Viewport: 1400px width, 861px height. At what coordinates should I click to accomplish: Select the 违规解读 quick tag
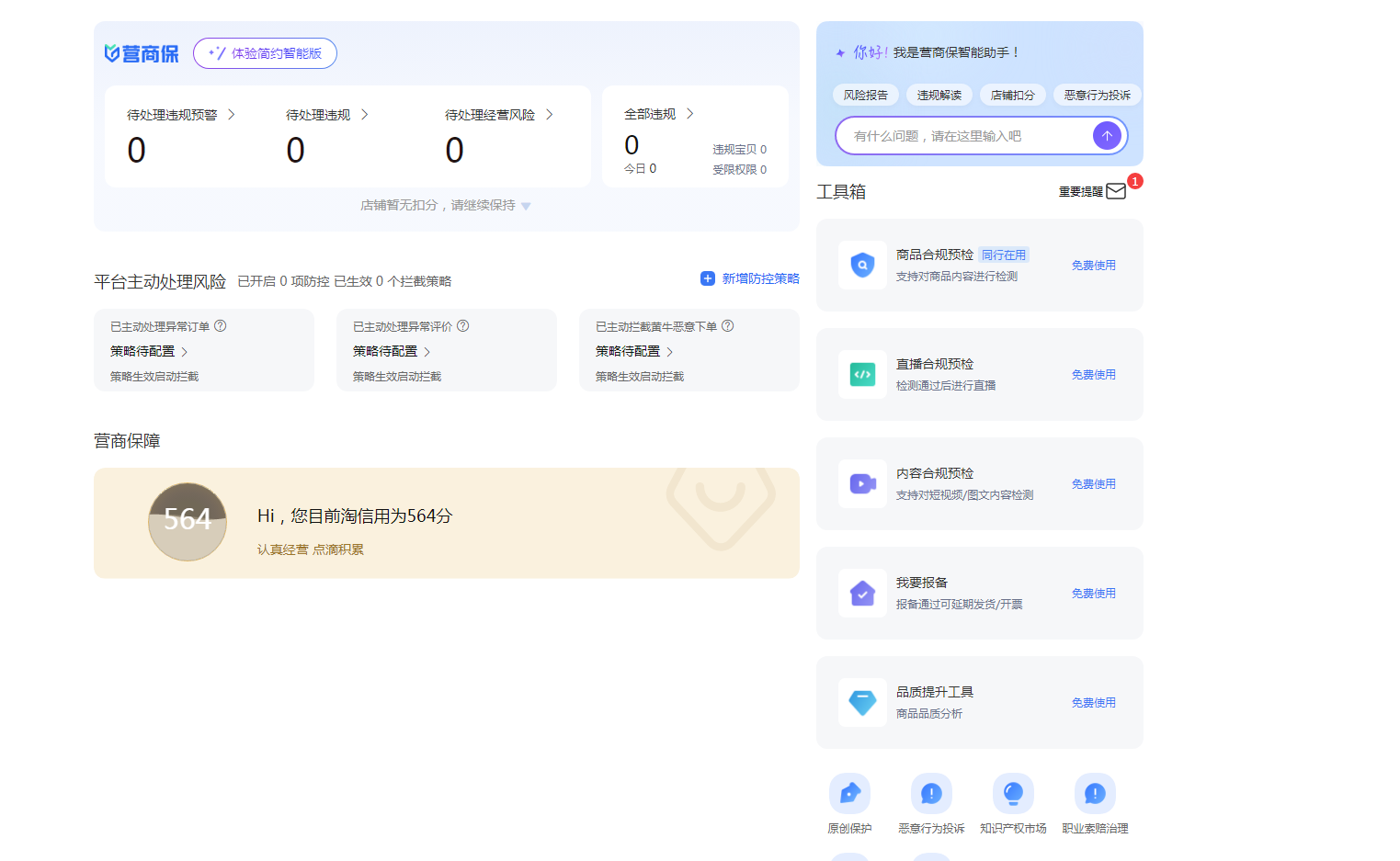point(939,95)
